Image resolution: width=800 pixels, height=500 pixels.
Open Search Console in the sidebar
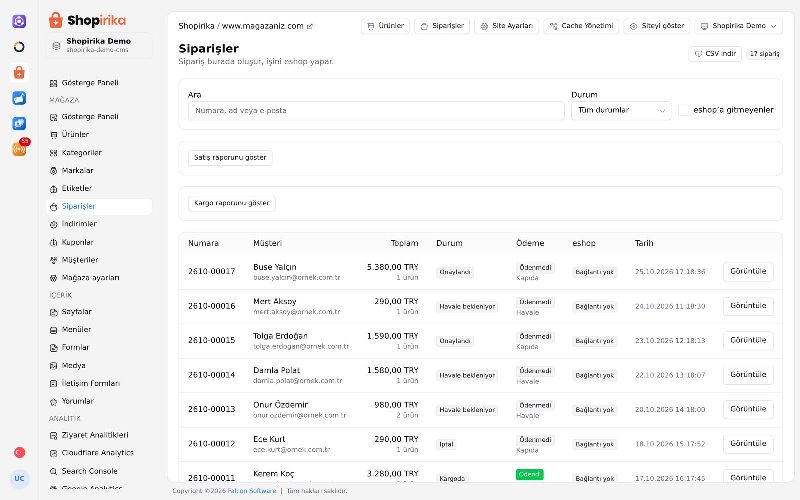pyautogui.click(x=98, y=471)
